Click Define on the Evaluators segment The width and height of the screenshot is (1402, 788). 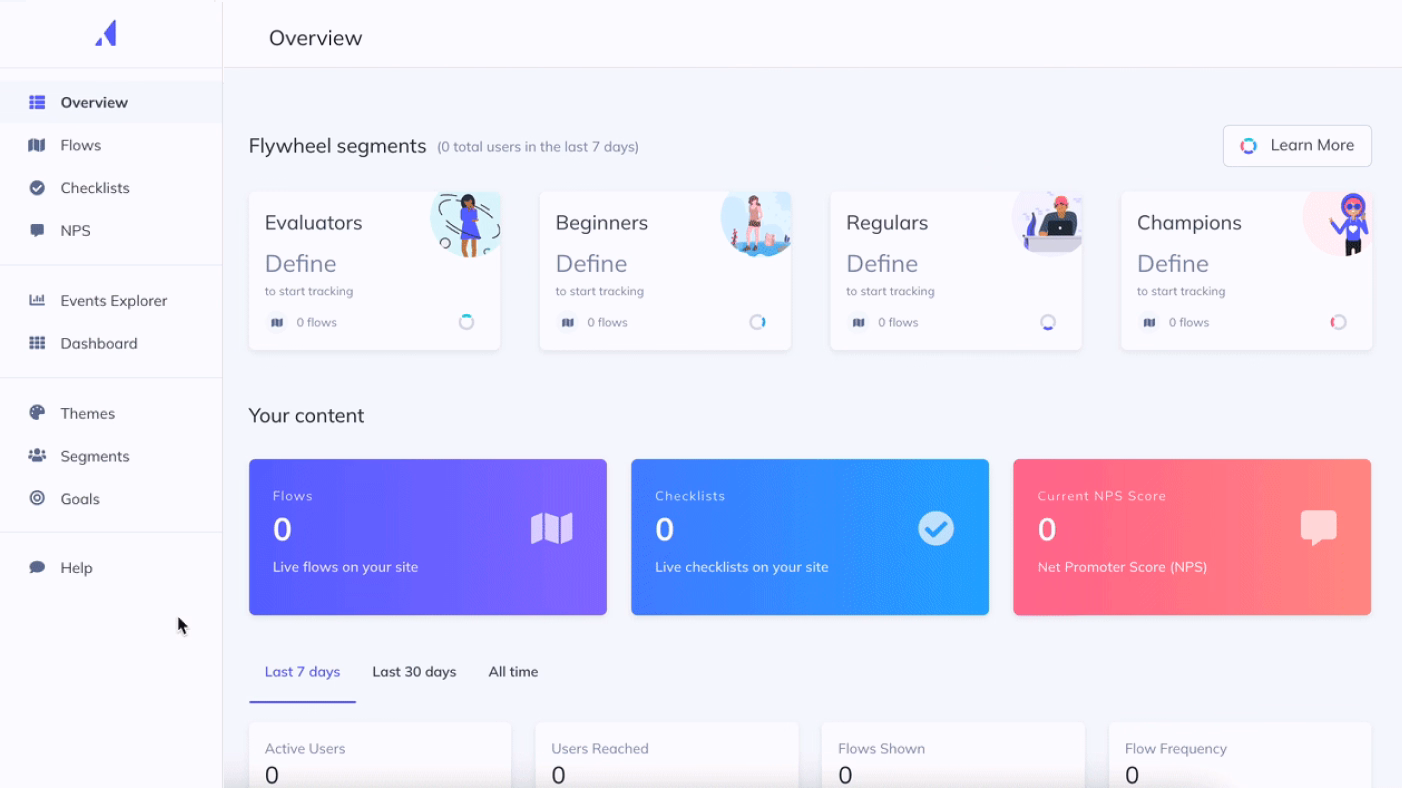click(300, 263)
